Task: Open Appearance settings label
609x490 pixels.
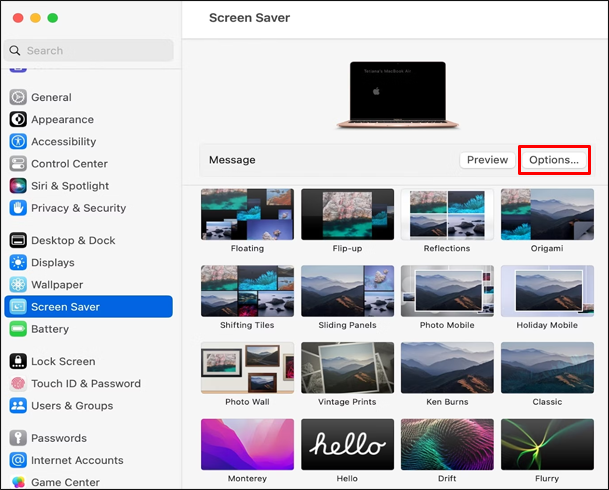Action: click(63, 119)
